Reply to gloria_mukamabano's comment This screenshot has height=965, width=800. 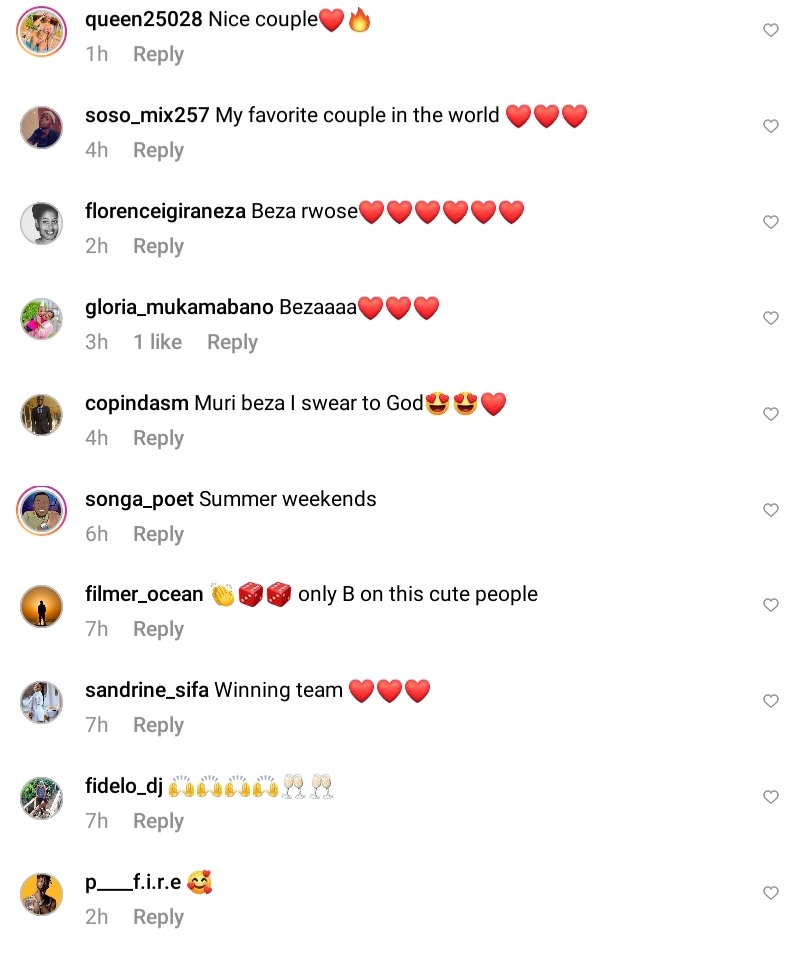tap(232, 343)
